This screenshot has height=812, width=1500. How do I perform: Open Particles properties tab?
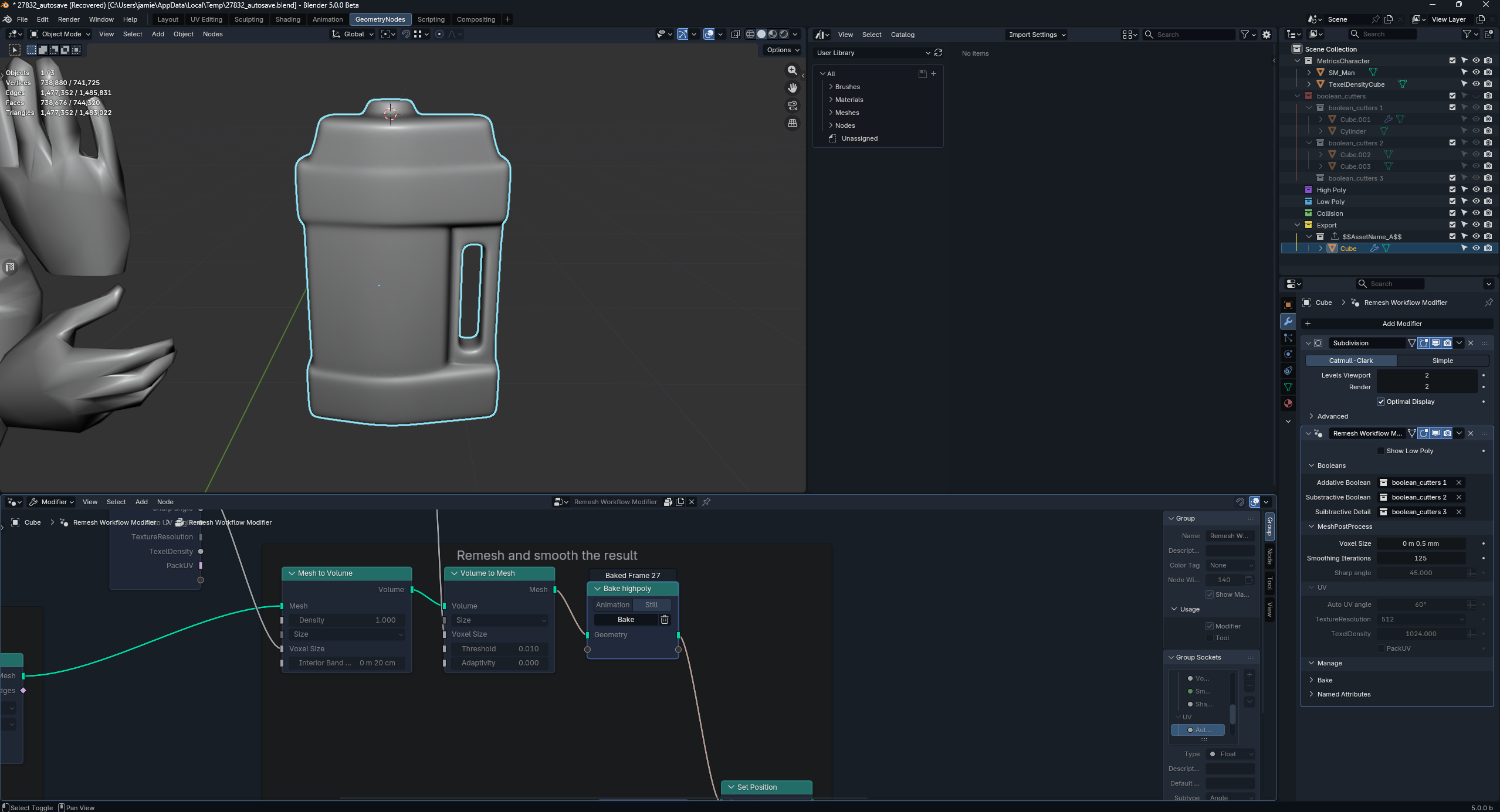coord(1288,338)
